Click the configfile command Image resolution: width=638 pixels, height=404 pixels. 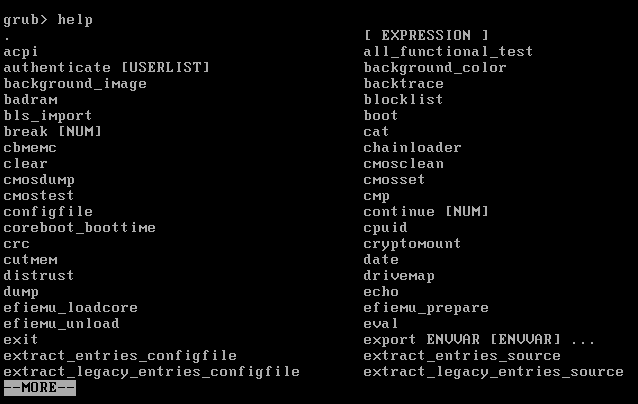click(x=48, y=212)
